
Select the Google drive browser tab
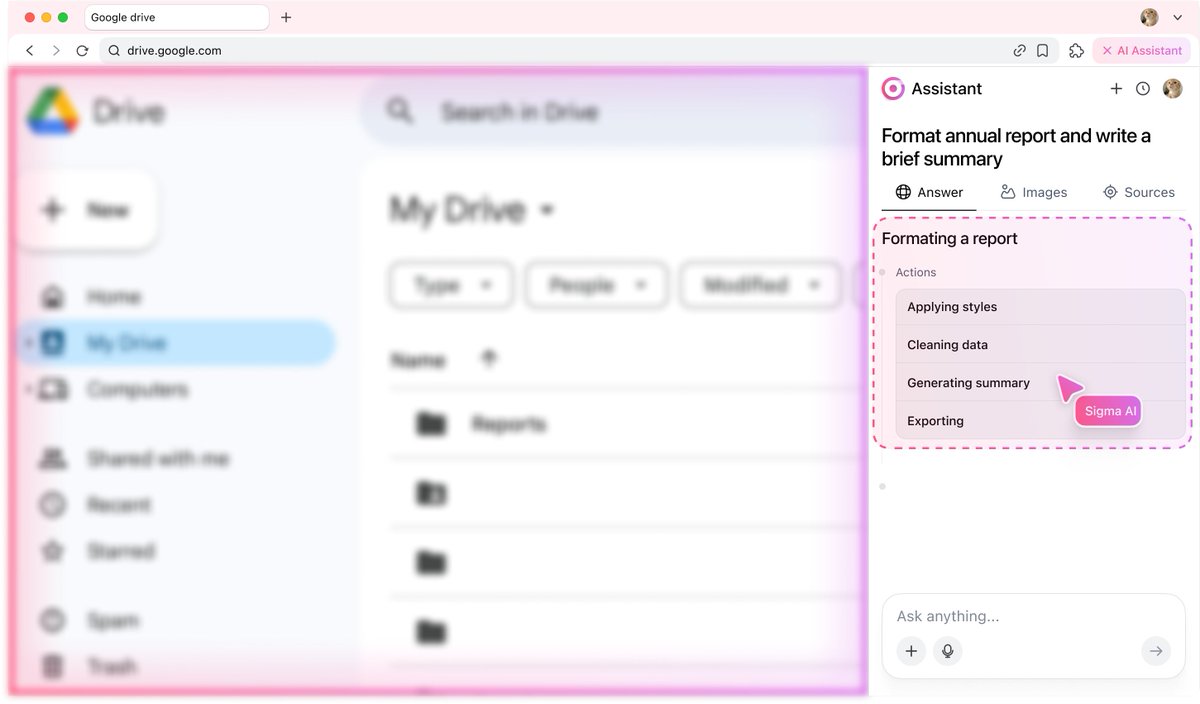coord(176,17)
